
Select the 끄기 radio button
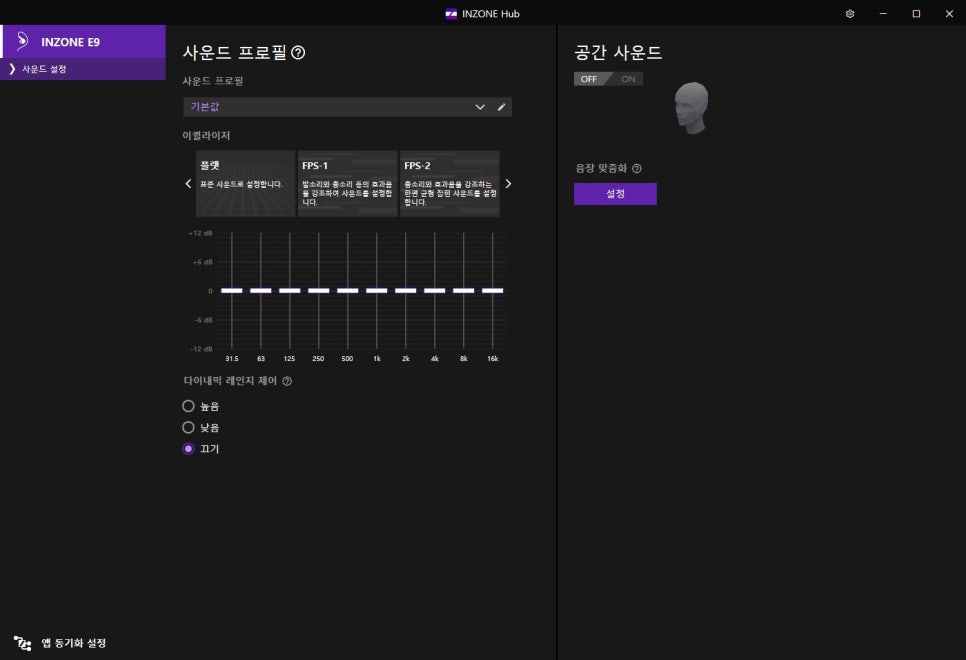tap(188, 449)
